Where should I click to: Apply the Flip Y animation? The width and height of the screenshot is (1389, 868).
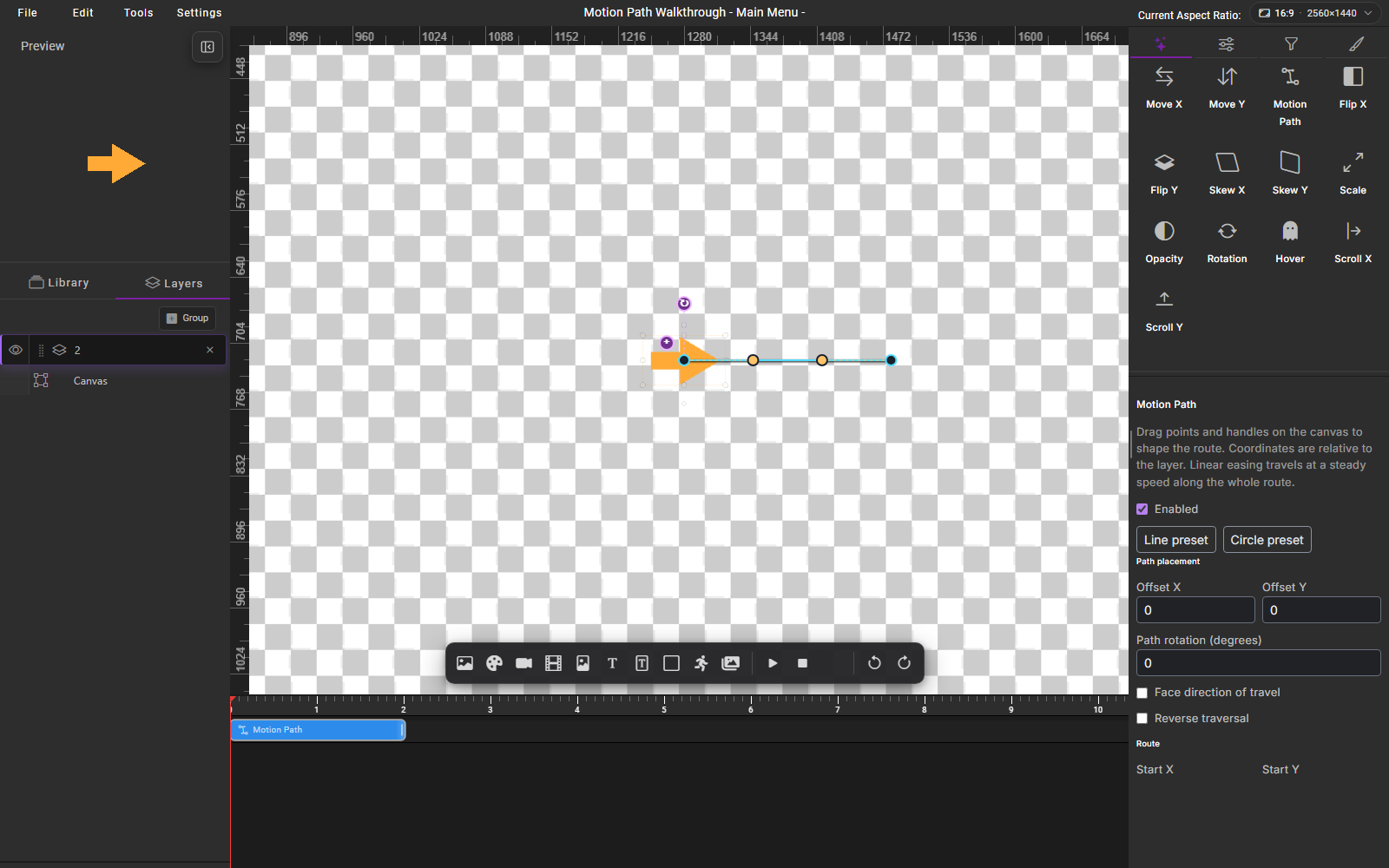(x=1164, y=174)
